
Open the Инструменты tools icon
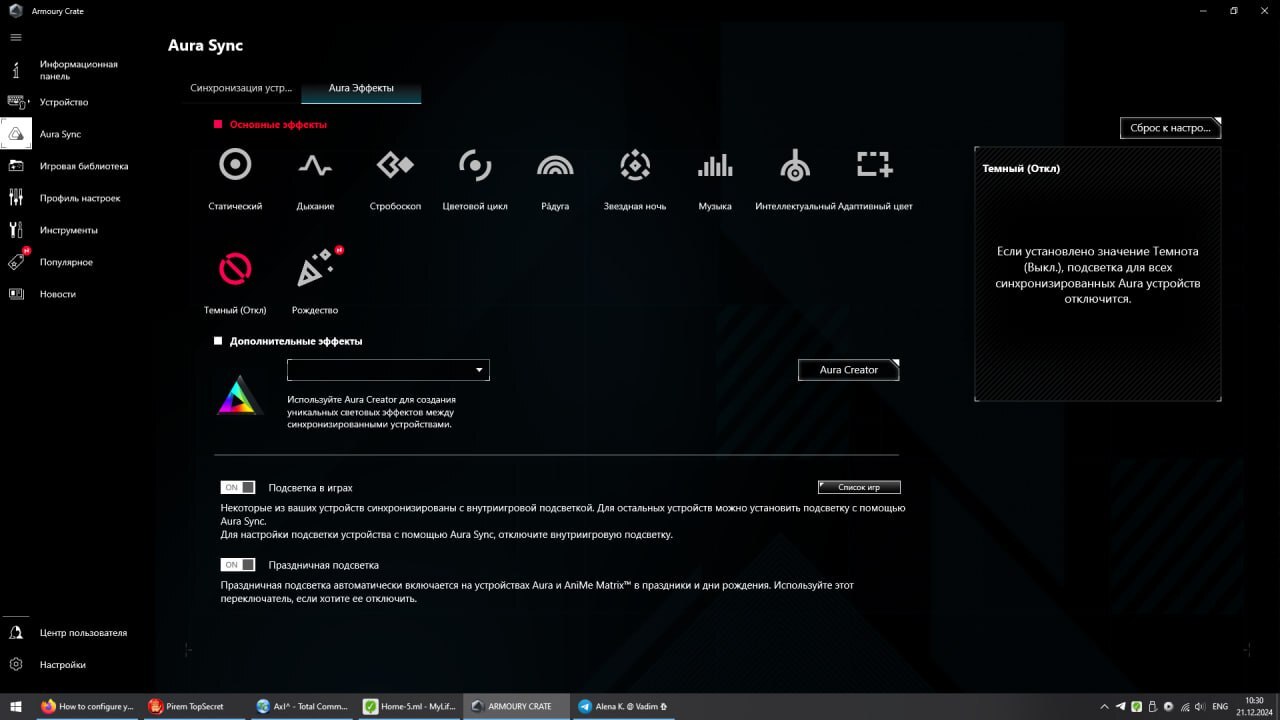(x=16, y=230)
